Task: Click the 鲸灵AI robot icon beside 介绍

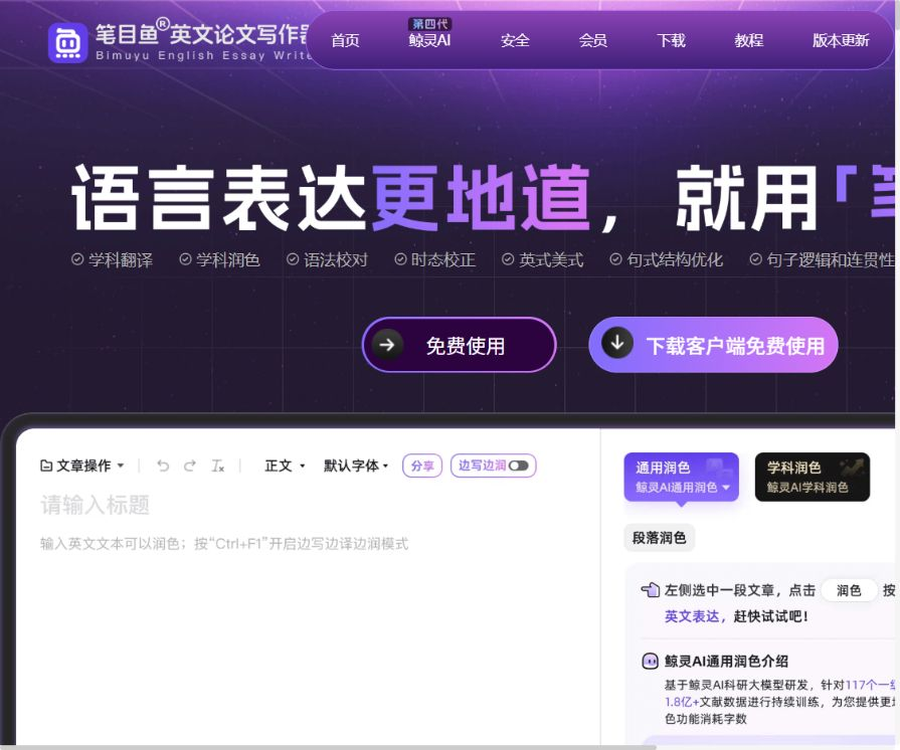Action: 650,661
